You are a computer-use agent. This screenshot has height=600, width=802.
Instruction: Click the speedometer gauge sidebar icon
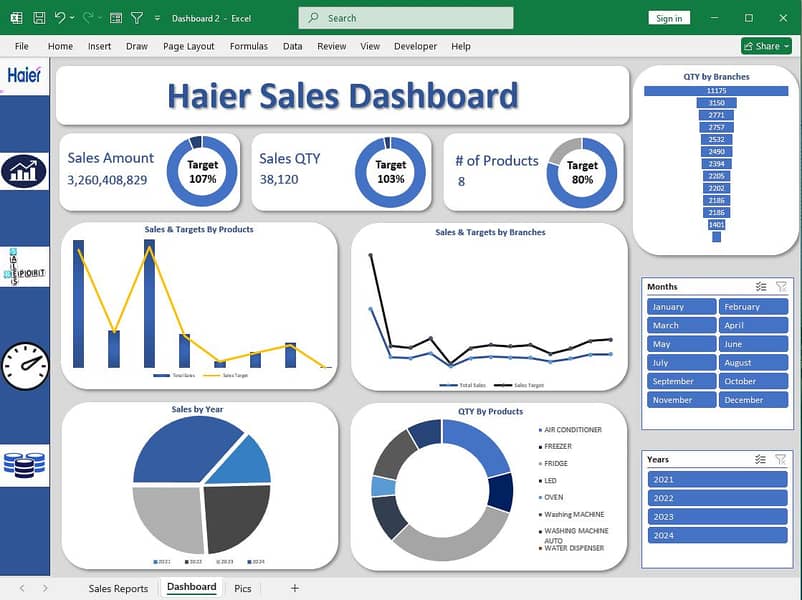[x=25, y=366]
